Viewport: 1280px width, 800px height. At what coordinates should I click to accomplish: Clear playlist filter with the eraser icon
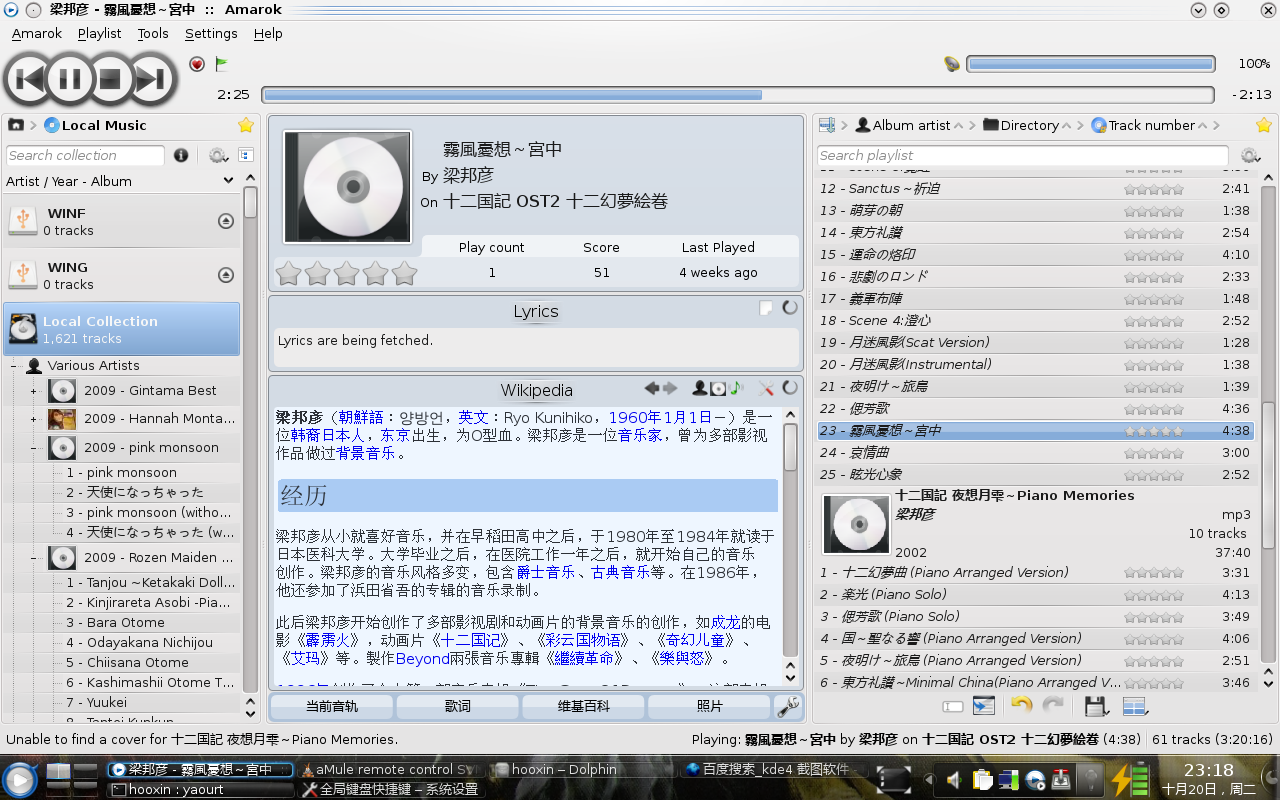pos(952,707)
